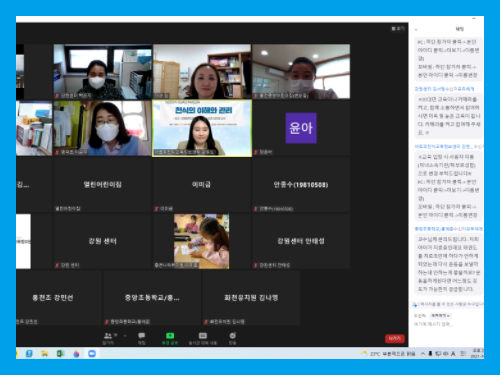The width and height of the screenshot is (500, 375).
Task: Open the Firefox icon on the taskbar
Action: click(x=76, y=353)
